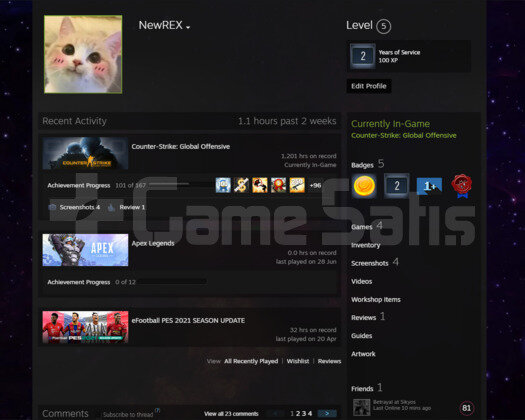
Task: Open the Badges 5 section link
Action: click(367, 164)
